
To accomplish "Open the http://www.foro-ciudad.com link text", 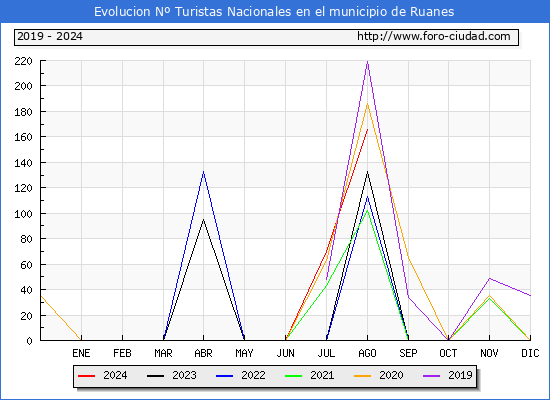I will (x=434, y=36).
